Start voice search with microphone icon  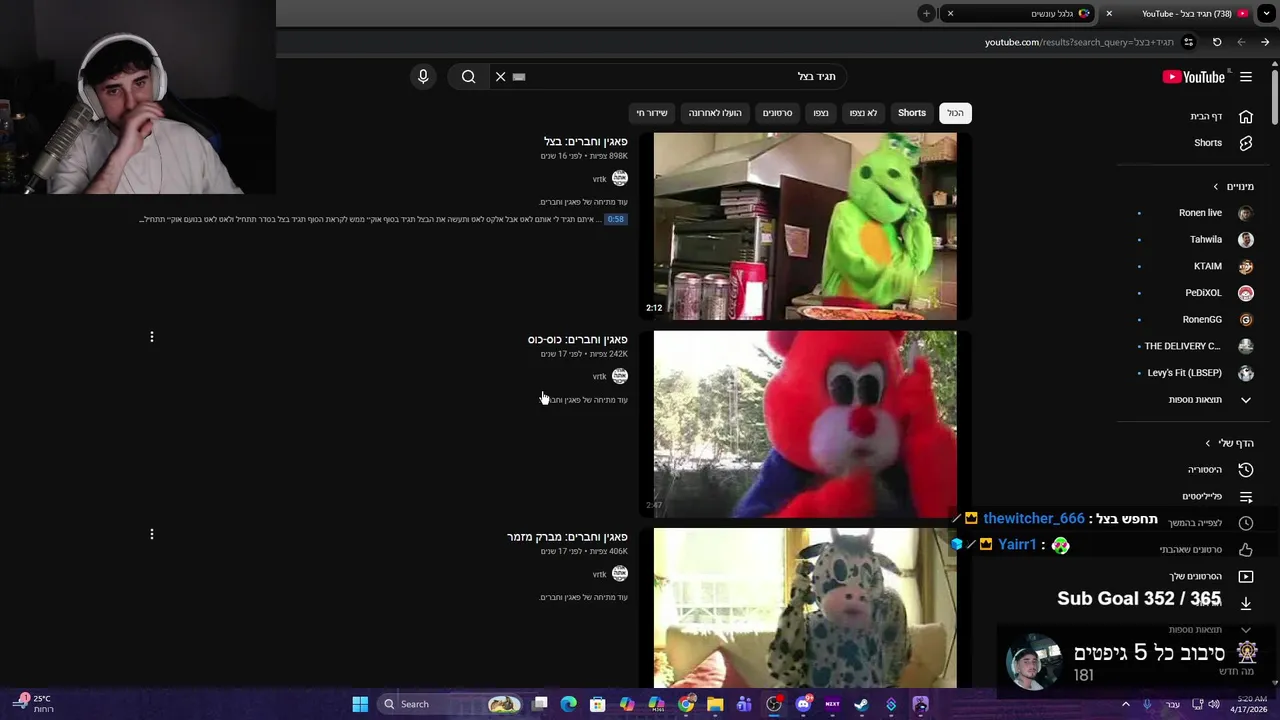423,77
